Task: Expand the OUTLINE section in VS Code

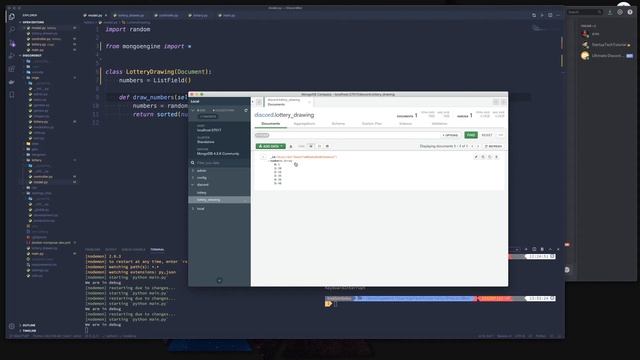Action: (29, 325)
